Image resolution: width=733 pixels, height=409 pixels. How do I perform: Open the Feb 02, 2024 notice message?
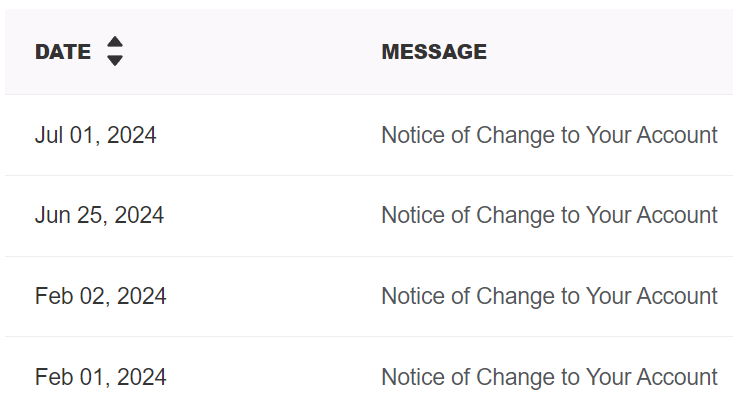[x=549, y=296]
